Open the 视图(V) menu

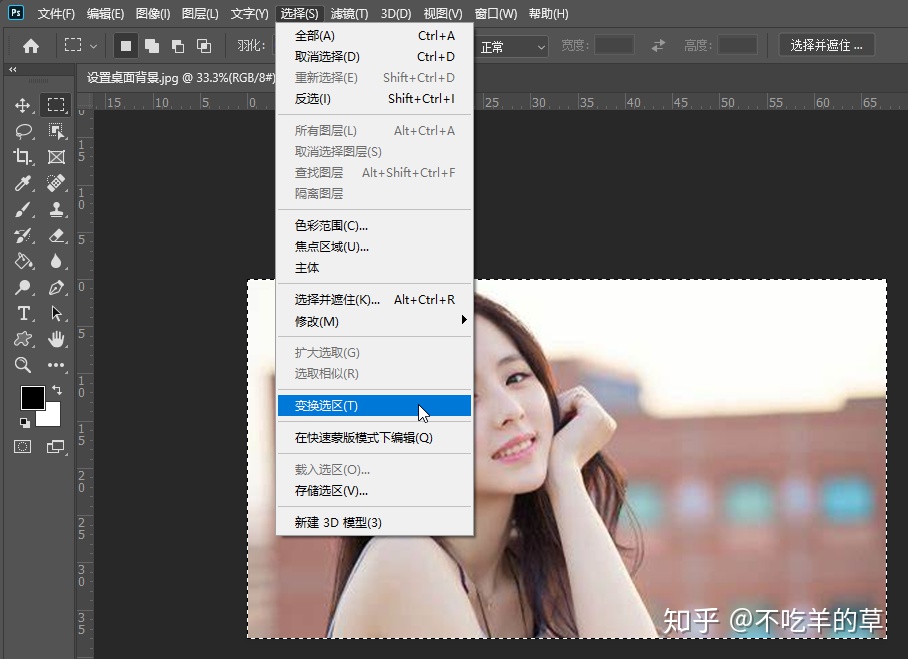(443, 13)
